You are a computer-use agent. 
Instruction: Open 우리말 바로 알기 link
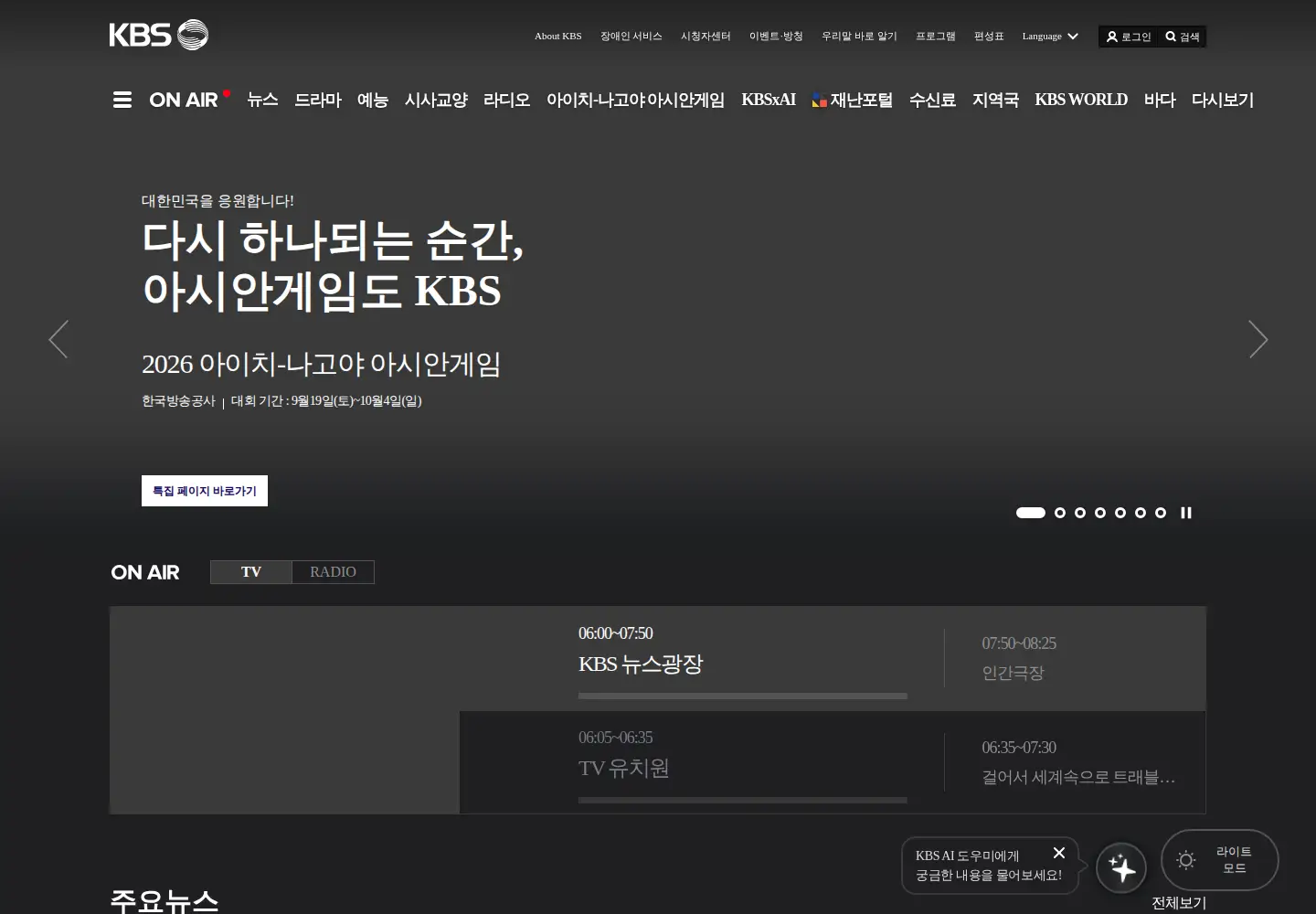click(x=859, y=37)
